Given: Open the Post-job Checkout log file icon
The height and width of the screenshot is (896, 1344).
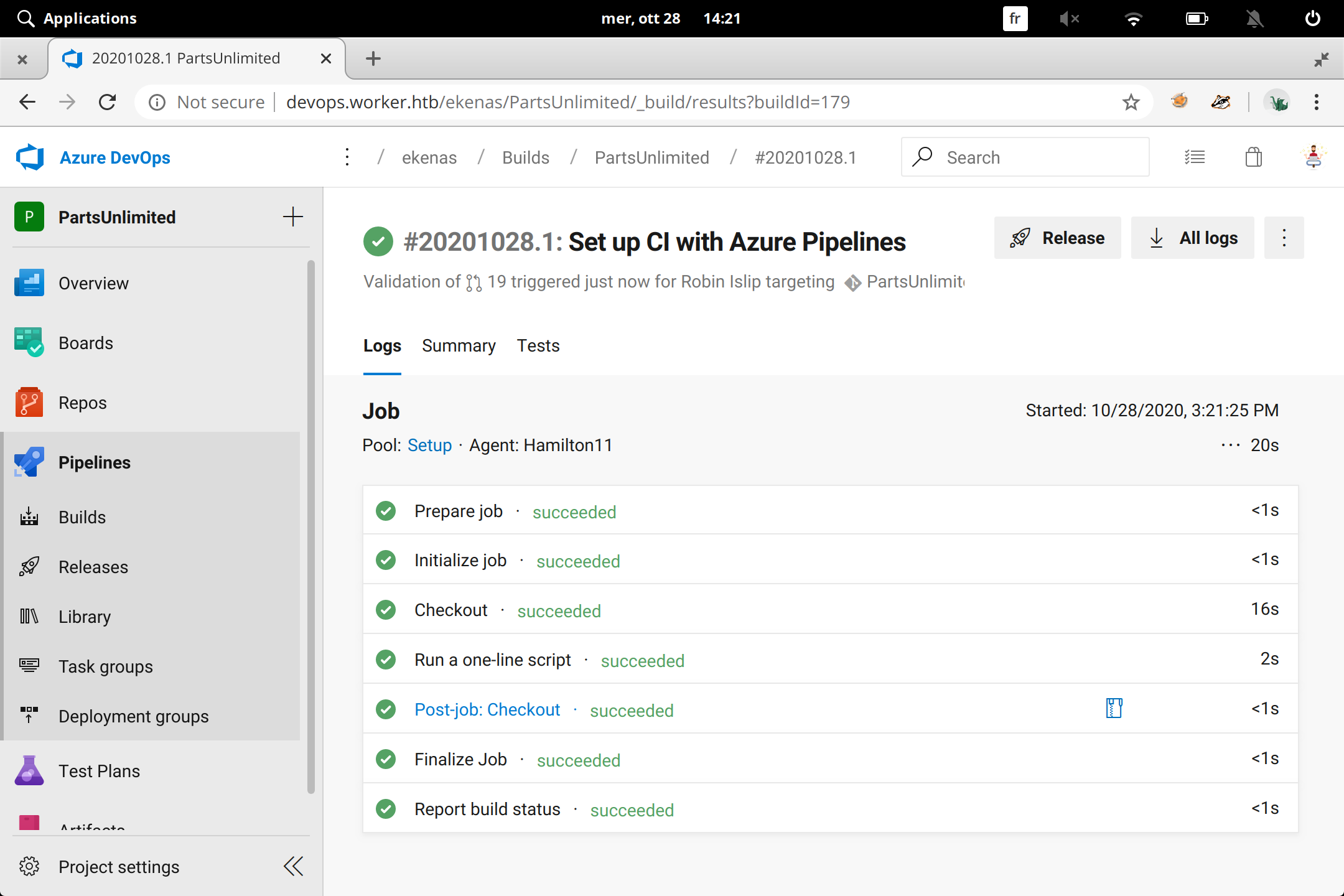Looking at the screenshot, I should pos(1114,708).
